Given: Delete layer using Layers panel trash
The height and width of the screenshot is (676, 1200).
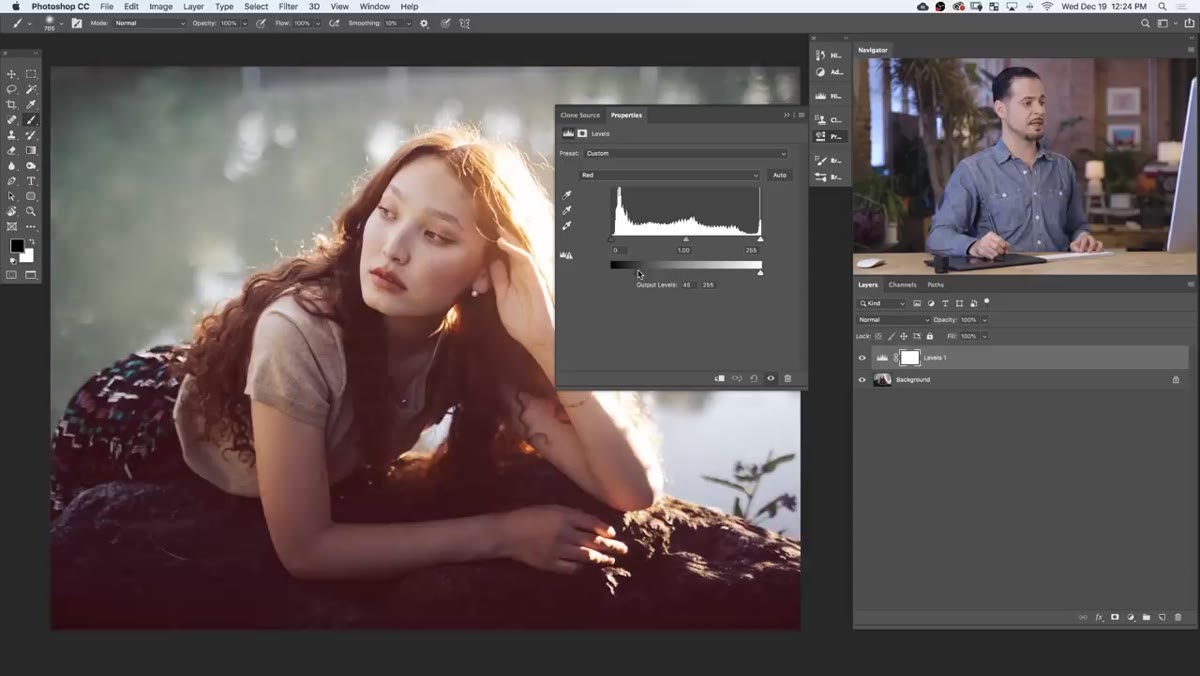Looking at the screenshot, I should pos(1178,617).
